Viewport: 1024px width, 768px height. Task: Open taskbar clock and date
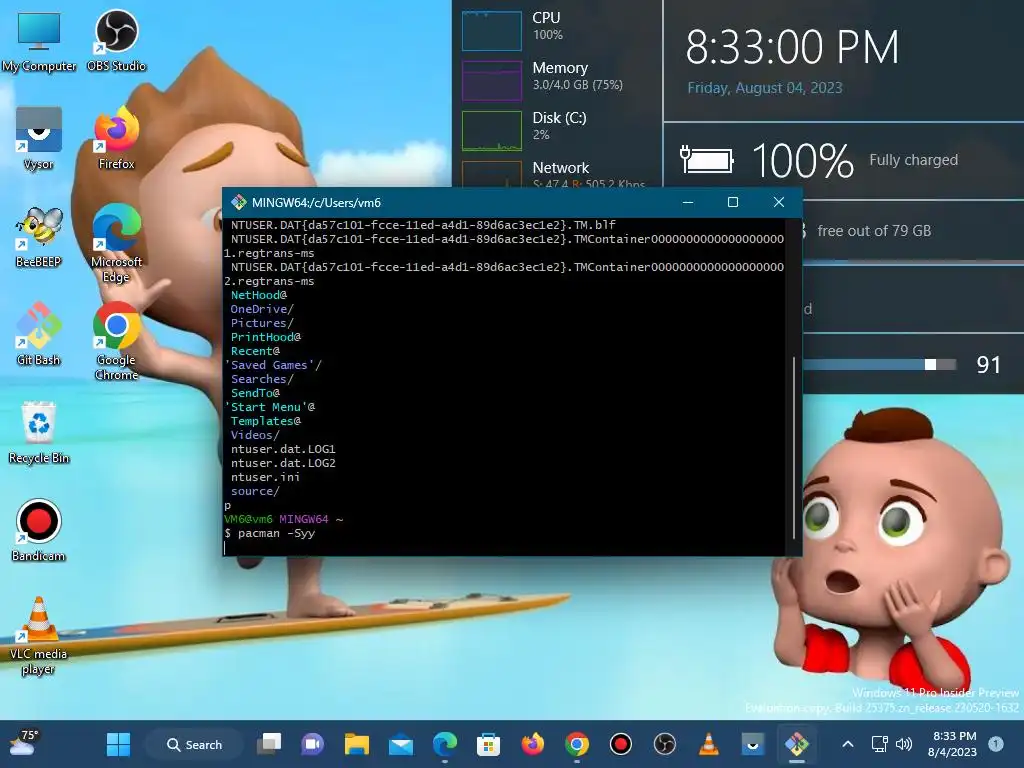(x=953, y=744)
